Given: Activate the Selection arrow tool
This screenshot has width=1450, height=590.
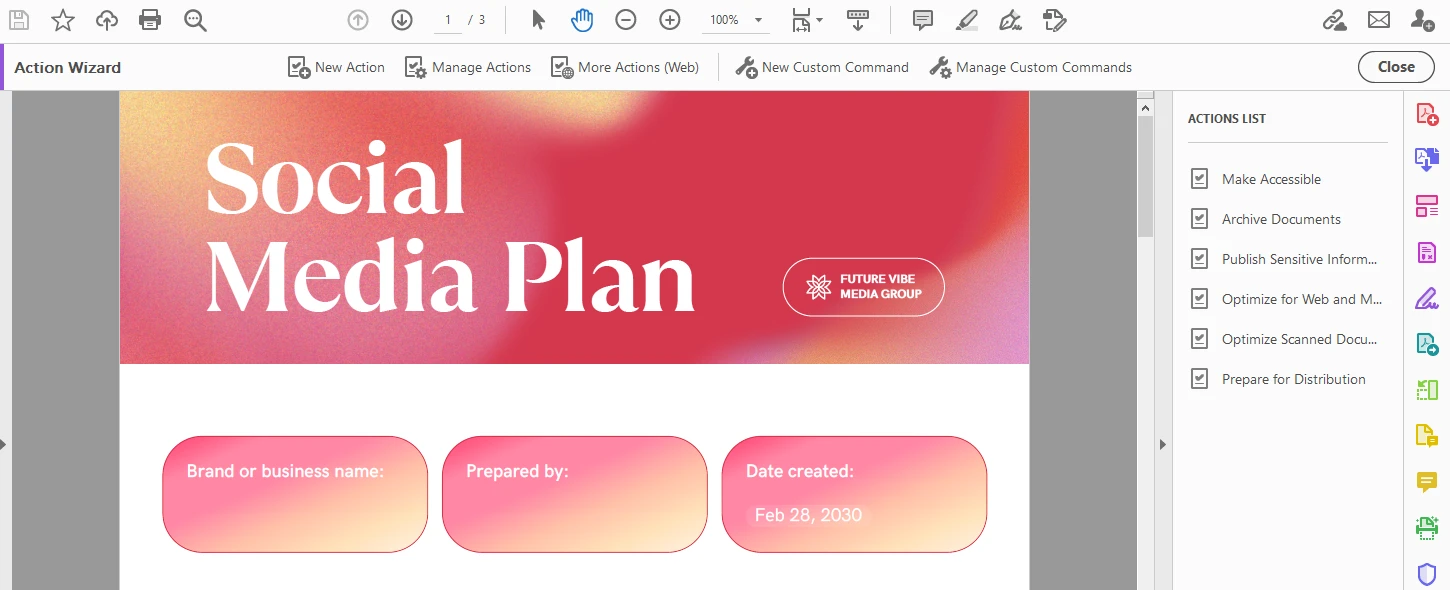Looking at the screenshot, I should [x=538, y=20].
